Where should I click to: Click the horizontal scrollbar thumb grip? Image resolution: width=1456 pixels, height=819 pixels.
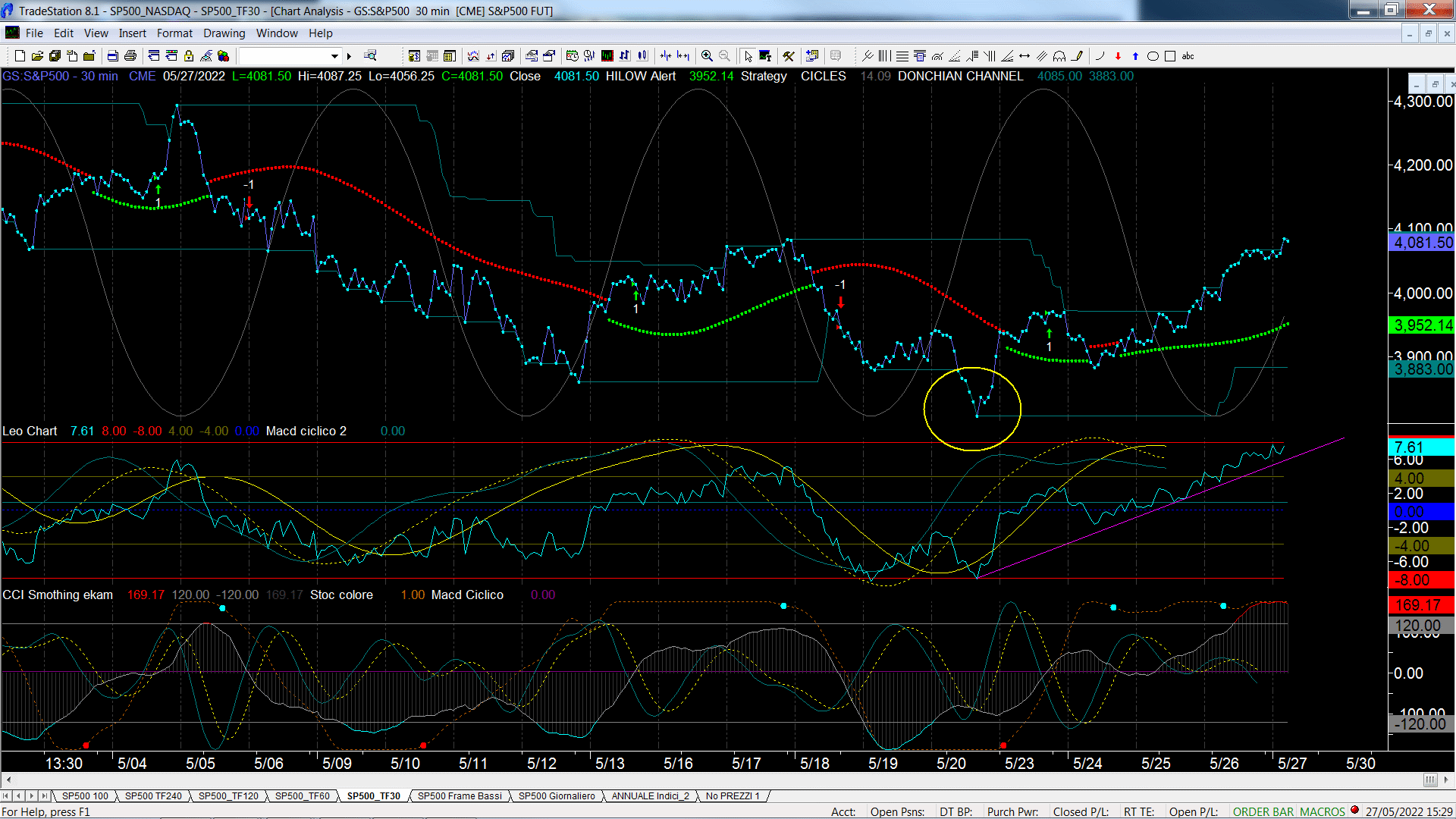click(1429, 780)
